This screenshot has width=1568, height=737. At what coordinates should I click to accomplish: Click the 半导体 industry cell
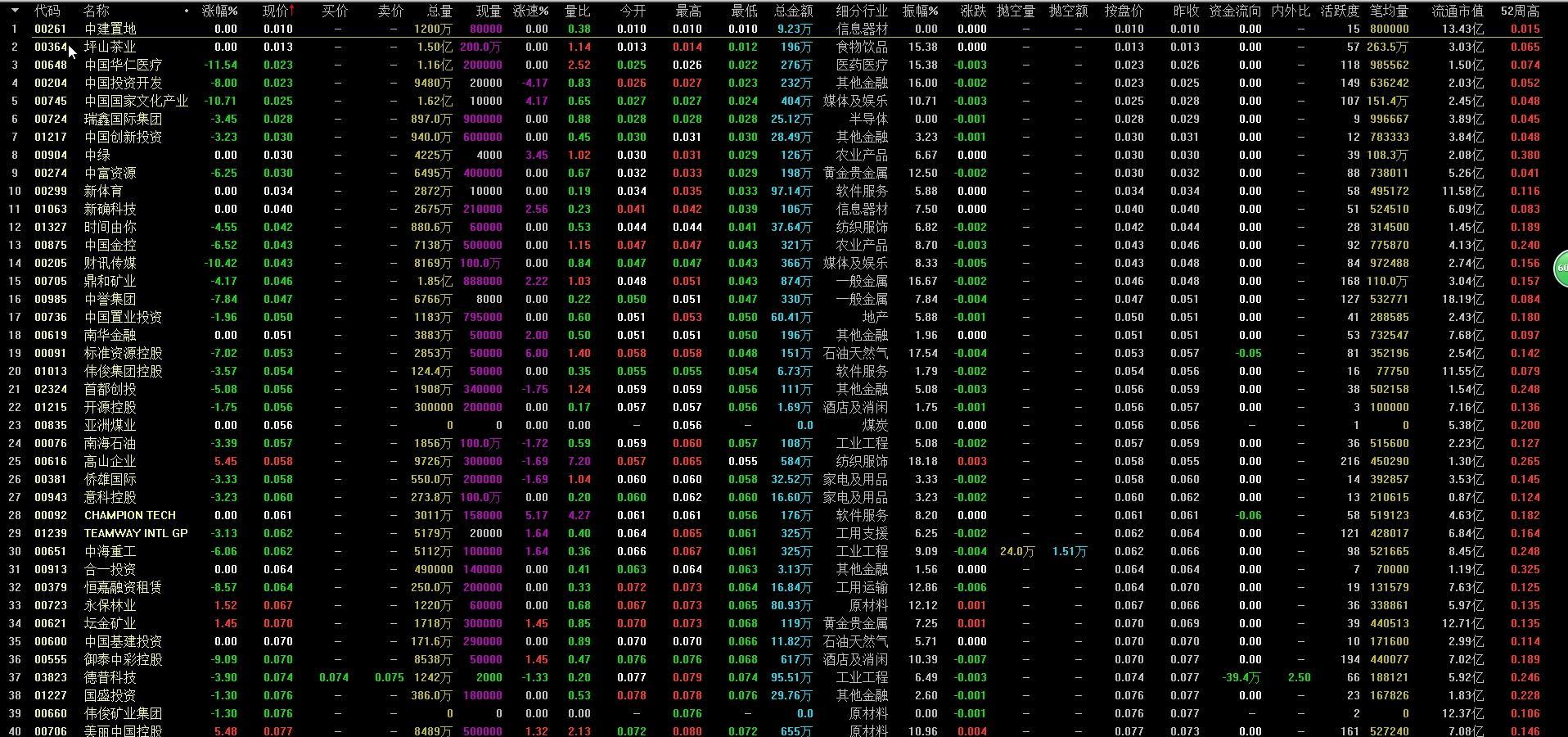click(868, 119)
